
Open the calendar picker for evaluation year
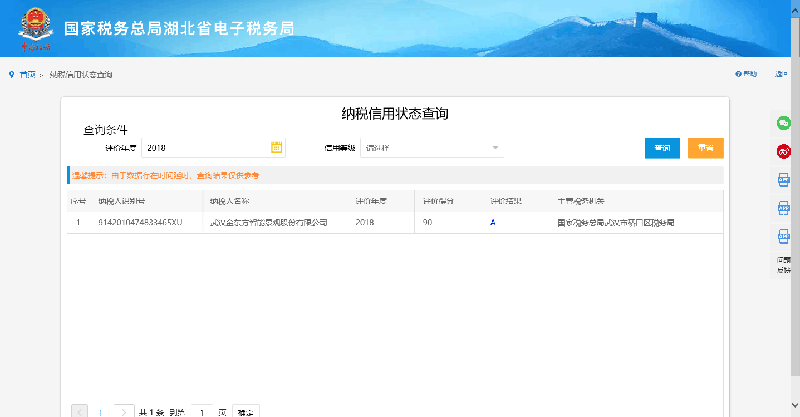(277, 148)
